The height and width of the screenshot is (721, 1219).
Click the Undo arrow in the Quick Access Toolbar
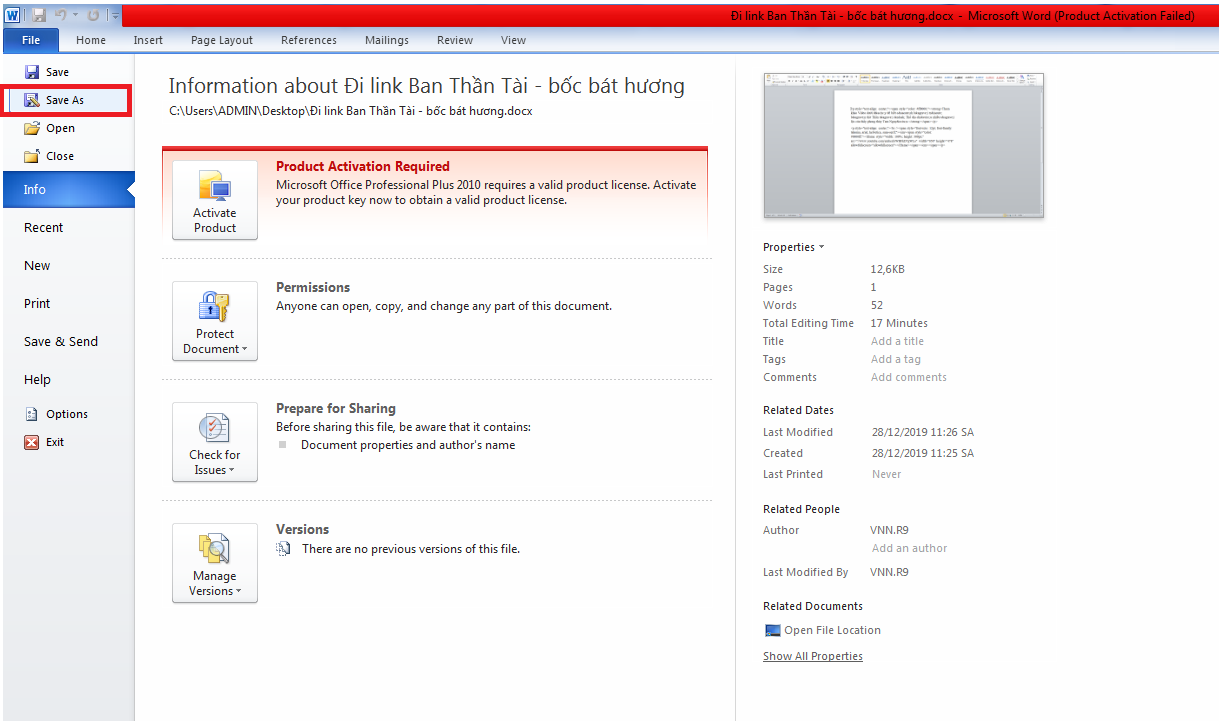tap(61, 15)
